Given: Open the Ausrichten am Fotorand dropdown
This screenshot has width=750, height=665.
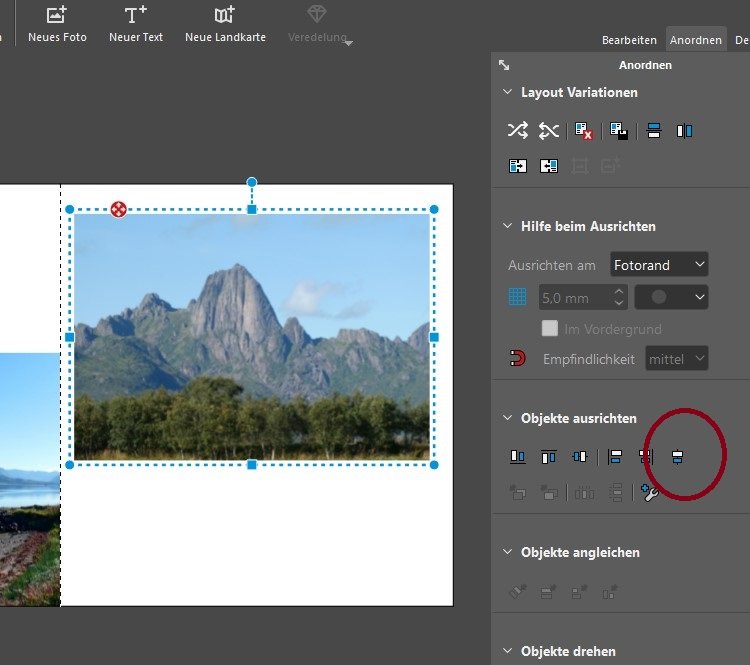Looking at the screenshot, I should 659,265.
